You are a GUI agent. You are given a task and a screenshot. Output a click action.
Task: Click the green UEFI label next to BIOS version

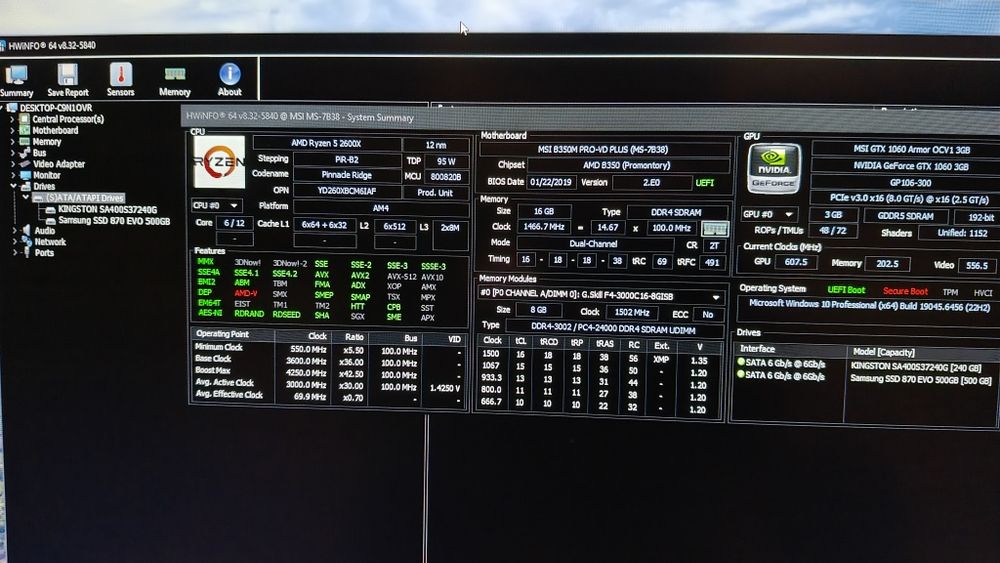click(x=705, y=183)
